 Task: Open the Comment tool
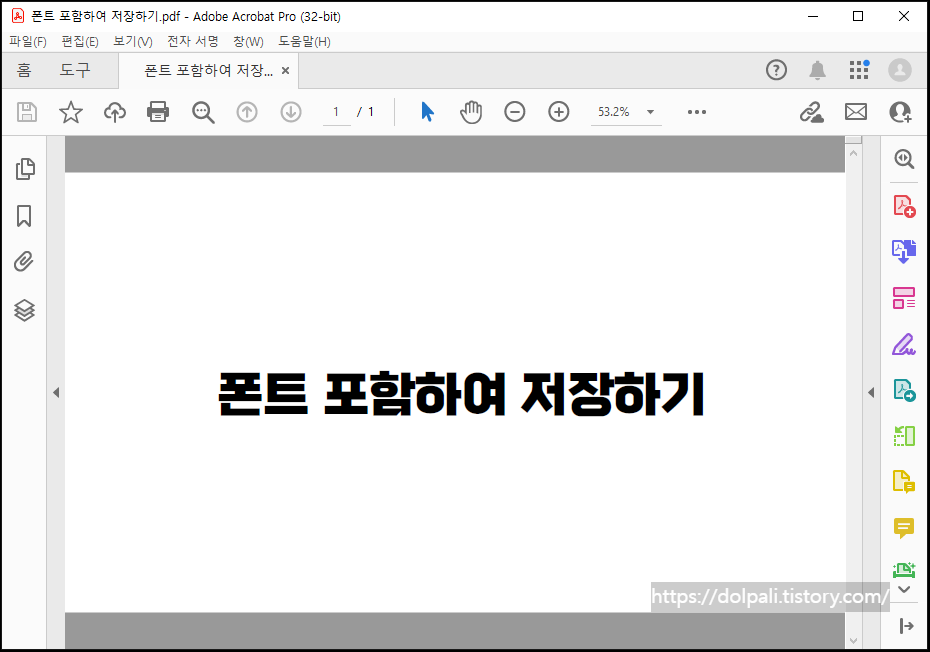(903, 527)
